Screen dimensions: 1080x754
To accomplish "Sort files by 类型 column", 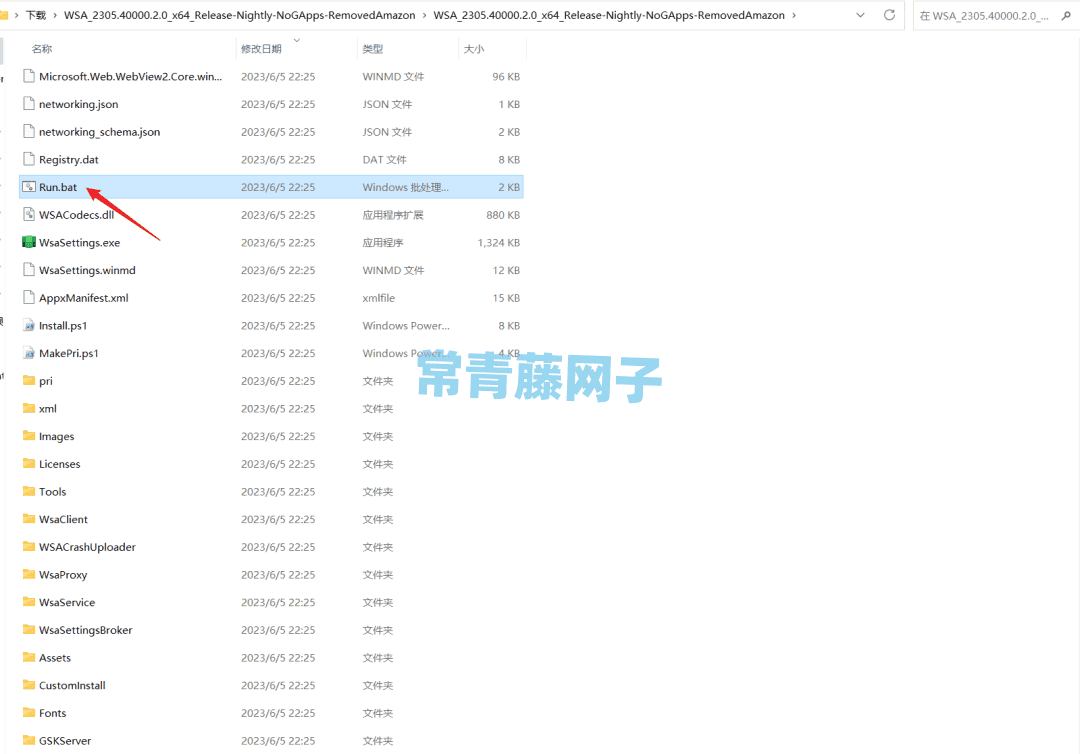I will (x=373, y=49).
